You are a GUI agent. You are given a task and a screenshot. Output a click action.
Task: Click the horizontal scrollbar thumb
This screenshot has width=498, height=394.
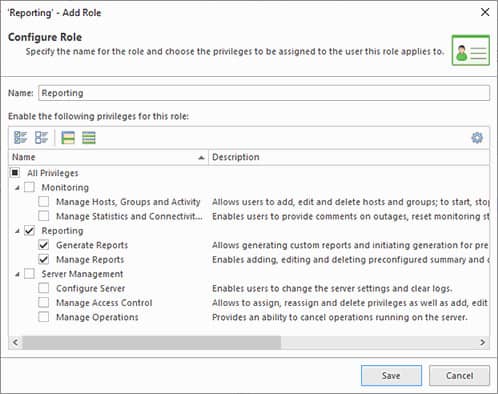(152, 342)
